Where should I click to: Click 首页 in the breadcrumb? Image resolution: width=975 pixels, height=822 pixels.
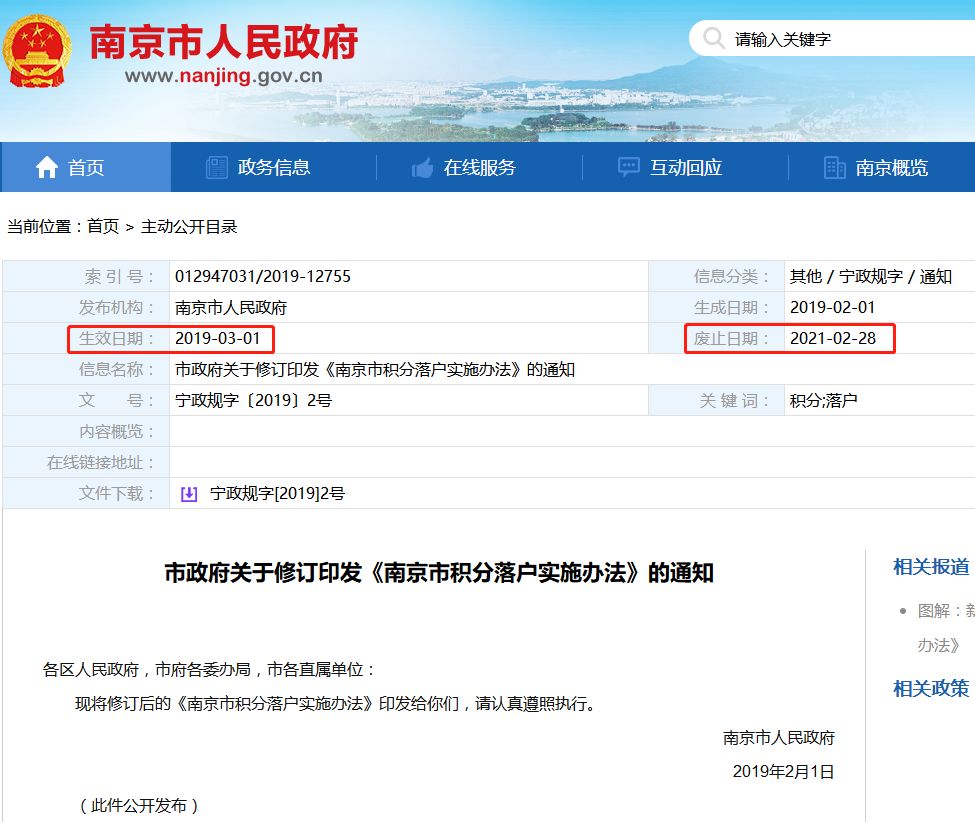[103, 226]
